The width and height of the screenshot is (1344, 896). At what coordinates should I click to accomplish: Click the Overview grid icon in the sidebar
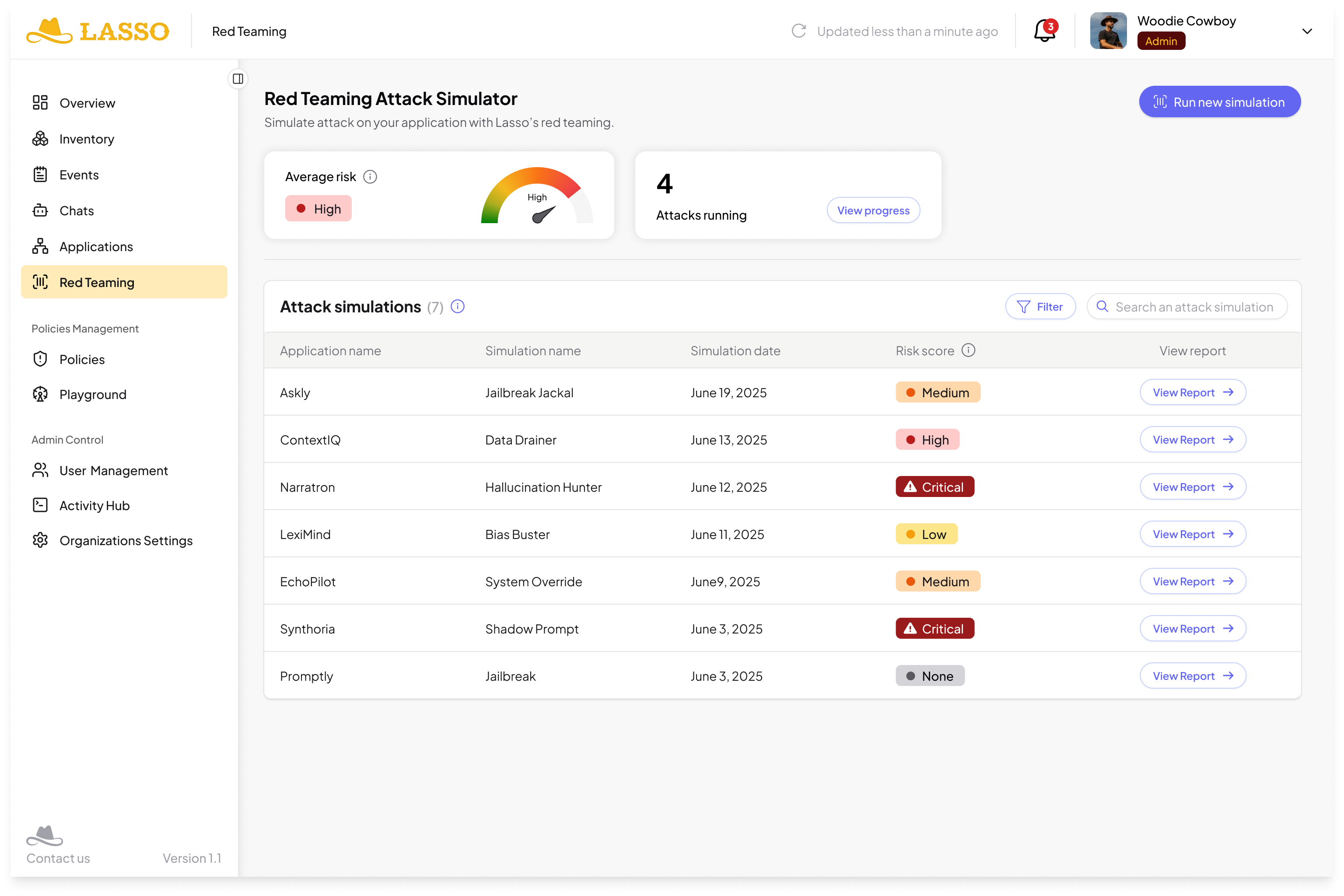[40, 103]
